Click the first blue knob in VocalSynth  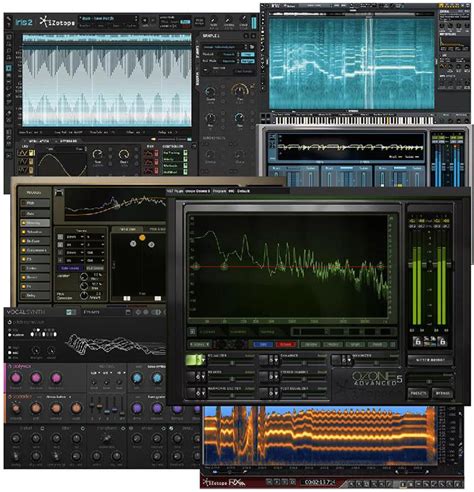(x=136, y=378)
